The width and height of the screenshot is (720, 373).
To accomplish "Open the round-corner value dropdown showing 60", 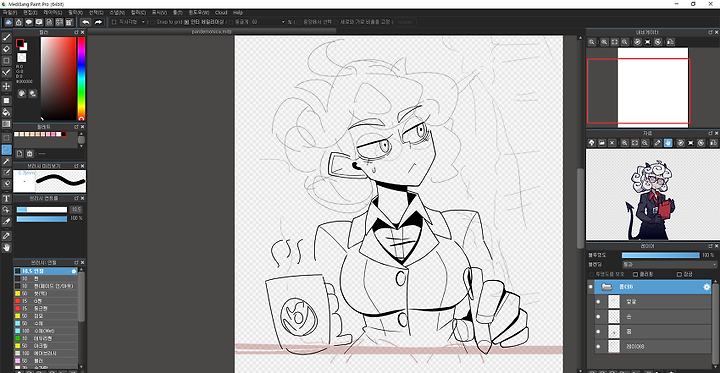I will pos(268,22).
